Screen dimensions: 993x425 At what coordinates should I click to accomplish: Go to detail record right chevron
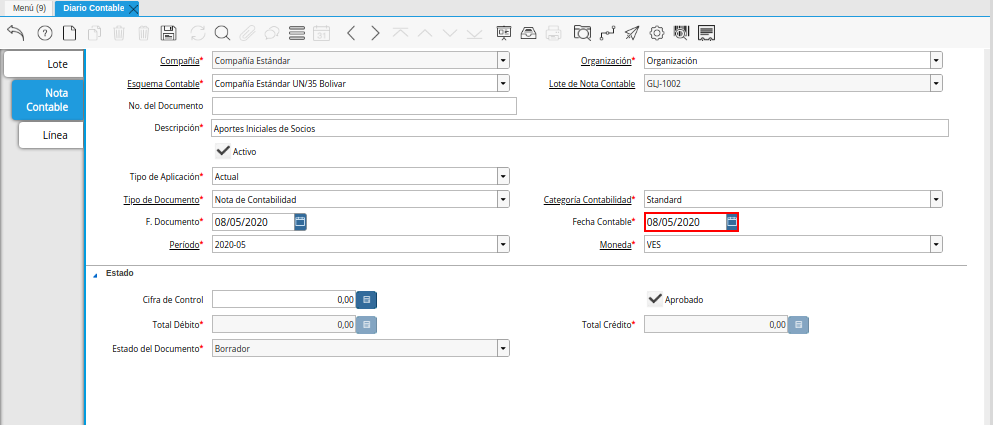(x=376, y=33)
